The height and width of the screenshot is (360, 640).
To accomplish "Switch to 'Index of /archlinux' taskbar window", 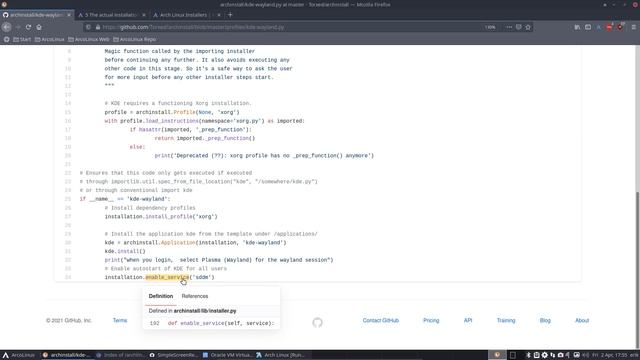I will tap(120, 355).
